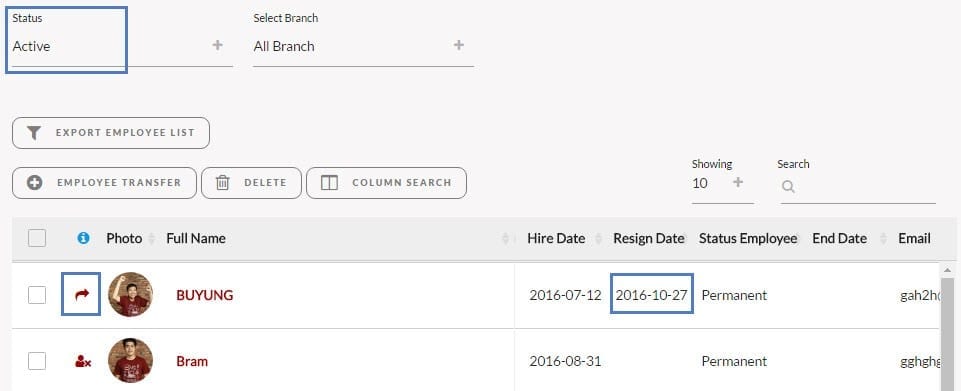The height and width of the screenshot is (391, 961).
Task: Click the email cell in BUYUNG row
Action: click(x=919, y=295)
